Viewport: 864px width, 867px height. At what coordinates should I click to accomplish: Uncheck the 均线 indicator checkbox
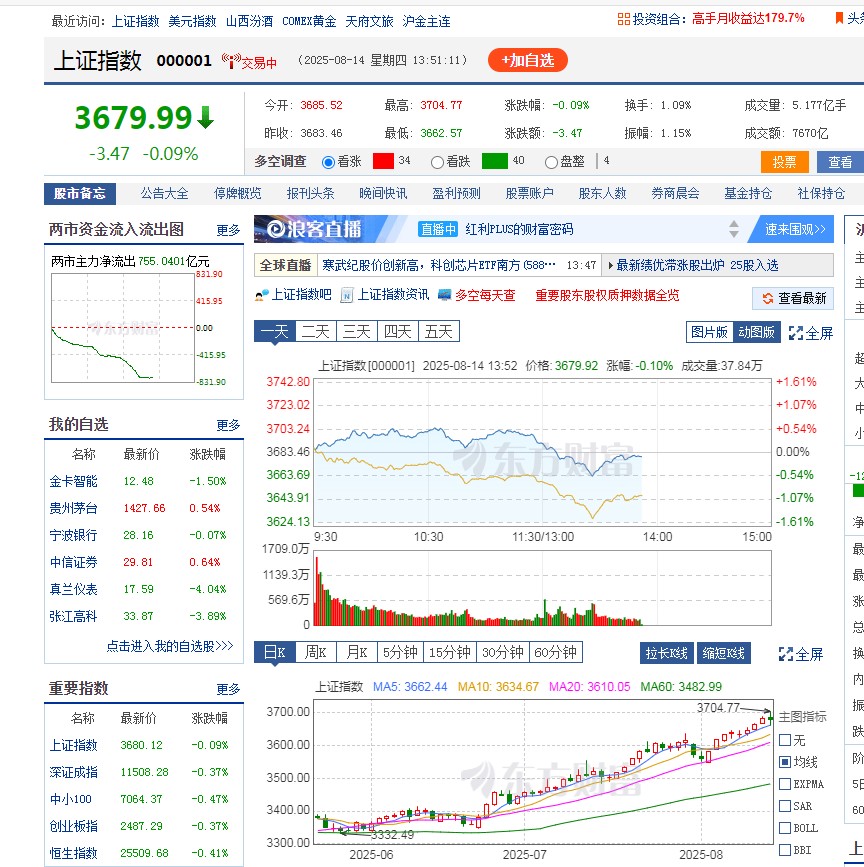[x=783, y=764]
